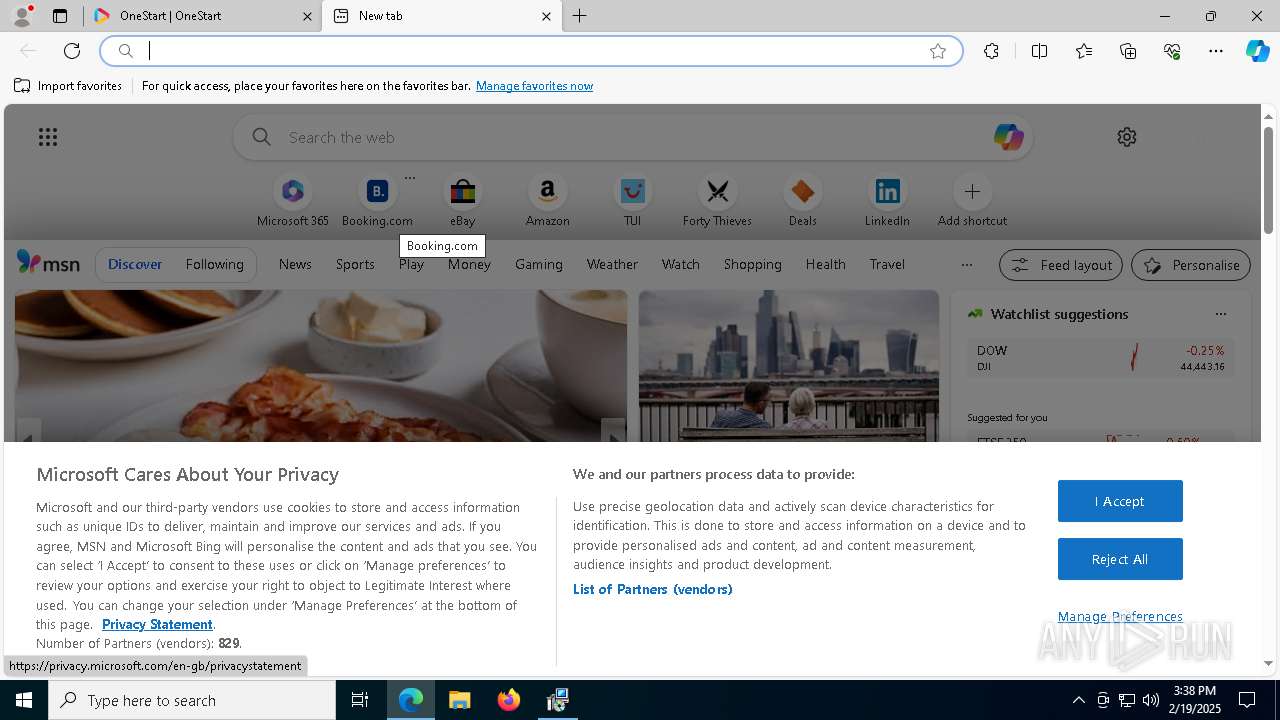This screenshot has height=720, width=1280.
Task: Open the city skyline news thumbnail
Action: (789, 366)
